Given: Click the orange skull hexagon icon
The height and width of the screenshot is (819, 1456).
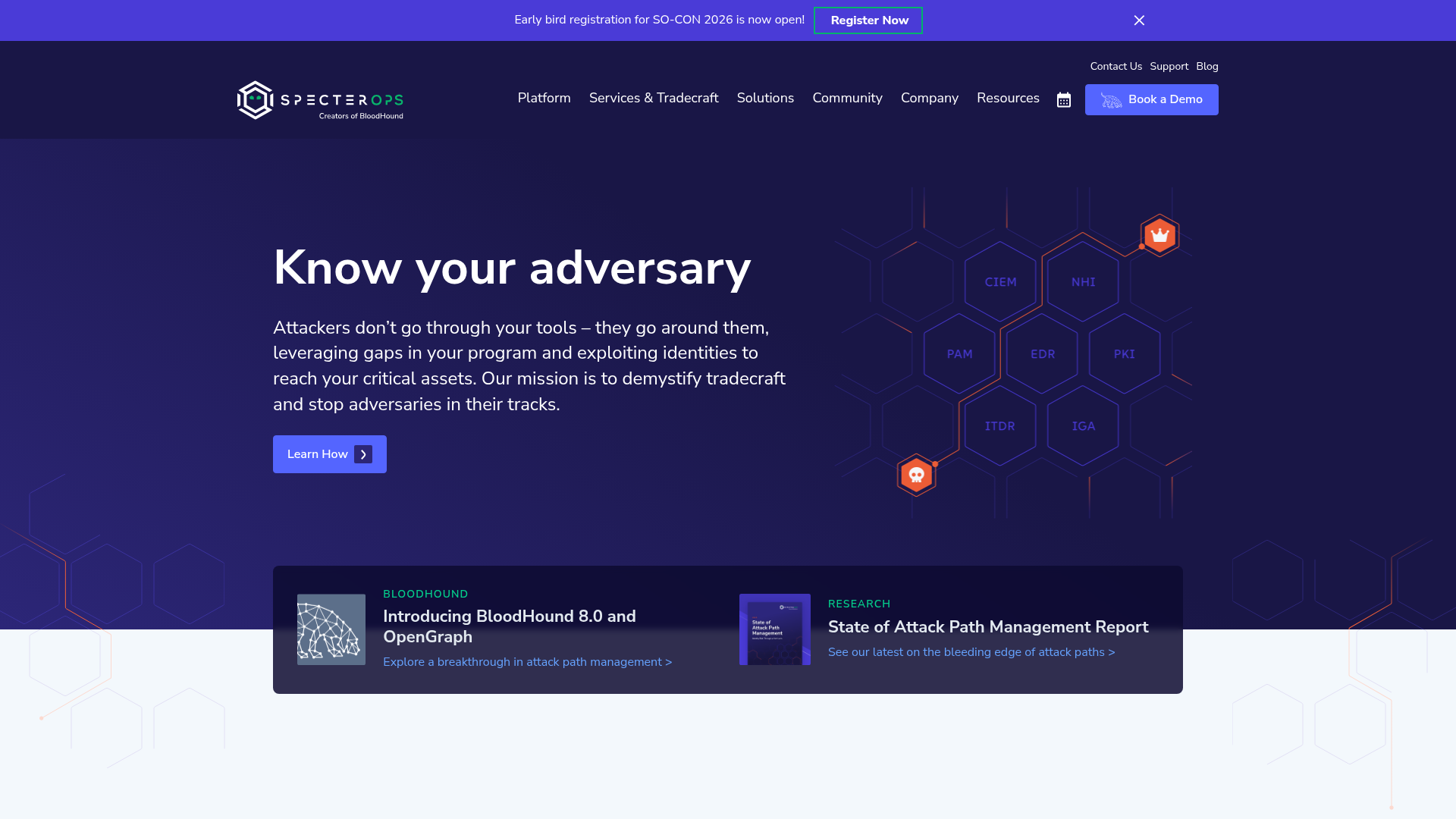Looking at the screenshot, I should click(917, 475).
